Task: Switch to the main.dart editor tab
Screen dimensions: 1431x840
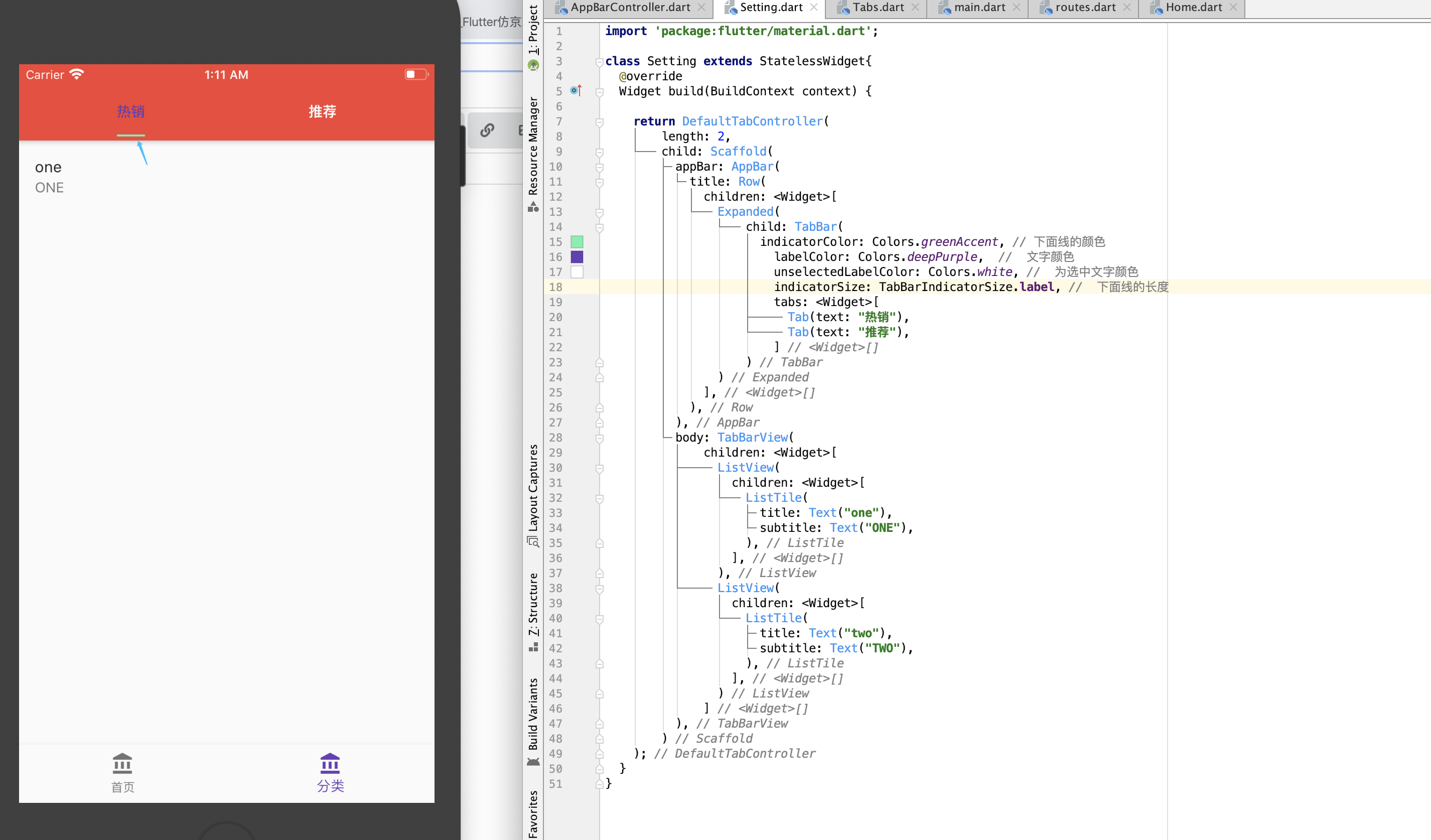Action: pos(979,8)
